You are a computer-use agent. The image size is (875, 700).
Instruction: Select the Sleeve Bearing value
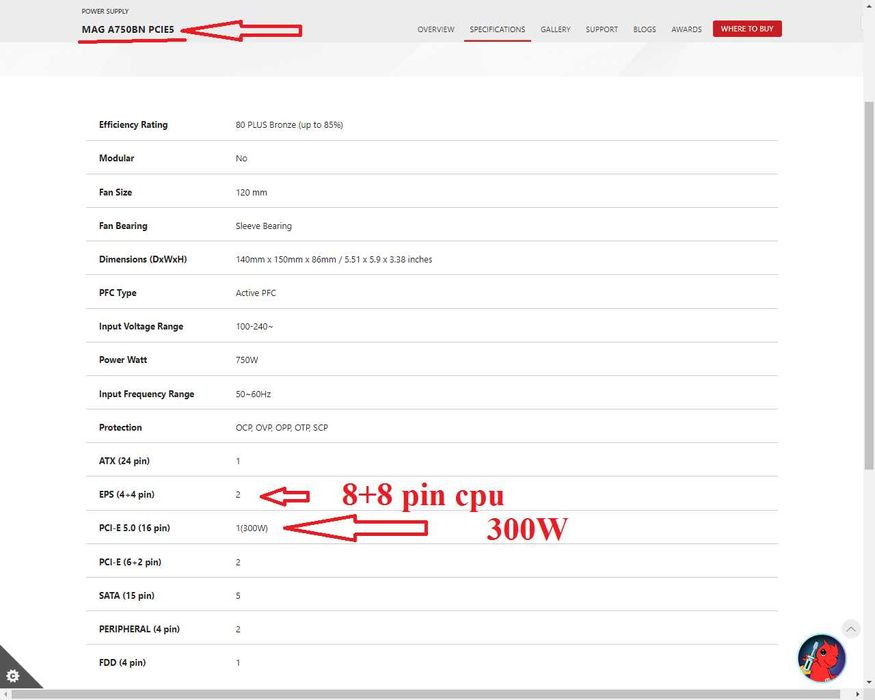click(263, 226)
